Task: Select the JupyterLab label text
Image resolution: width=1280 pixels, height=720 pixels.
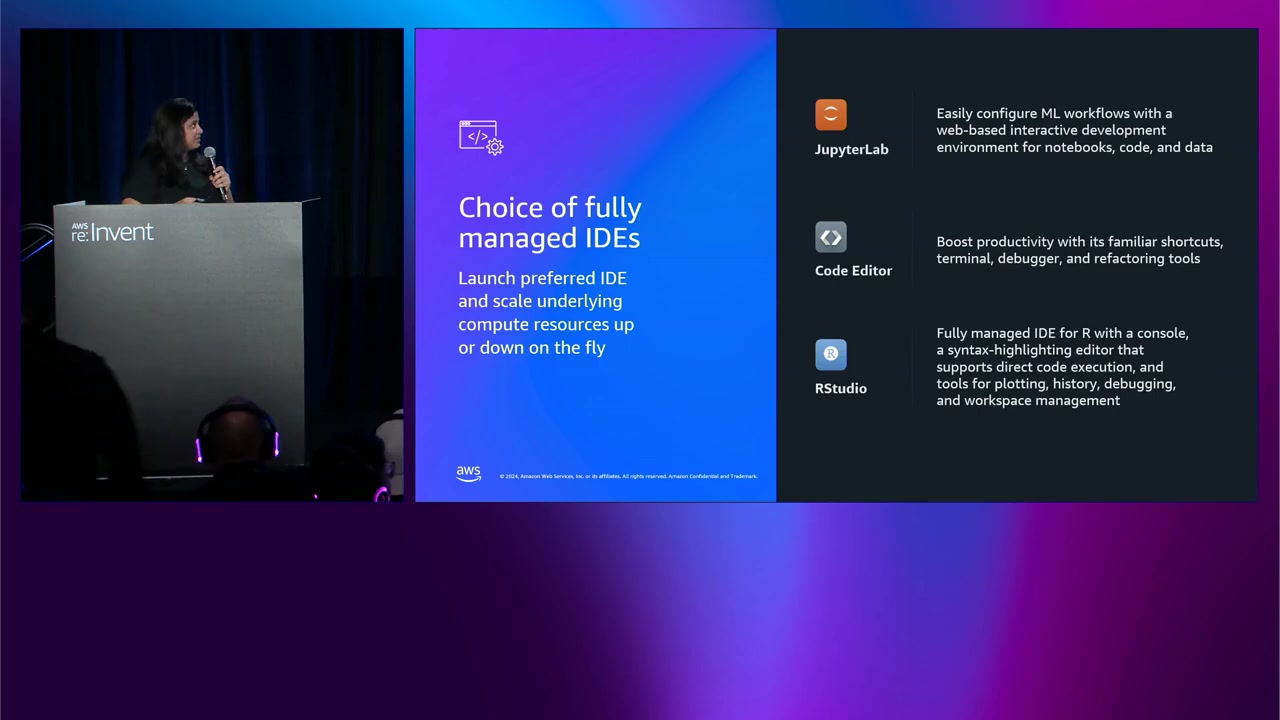Action: (851, 149)
